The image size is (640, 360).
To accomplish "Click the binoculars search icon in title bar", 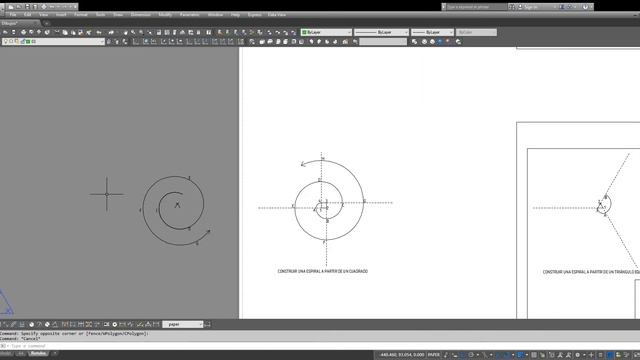I will tap(511, 7).
